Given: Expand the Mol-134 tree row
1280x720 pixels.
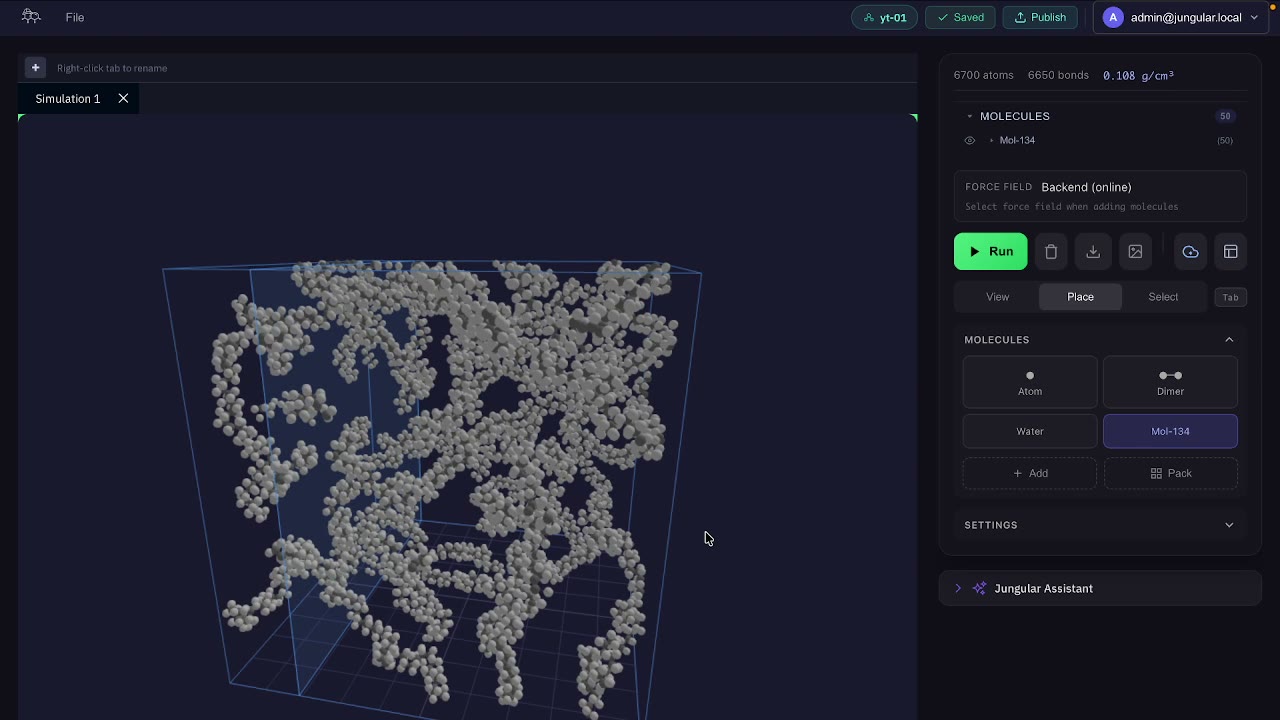Looking at the screenshot, I should pos(991,140).
